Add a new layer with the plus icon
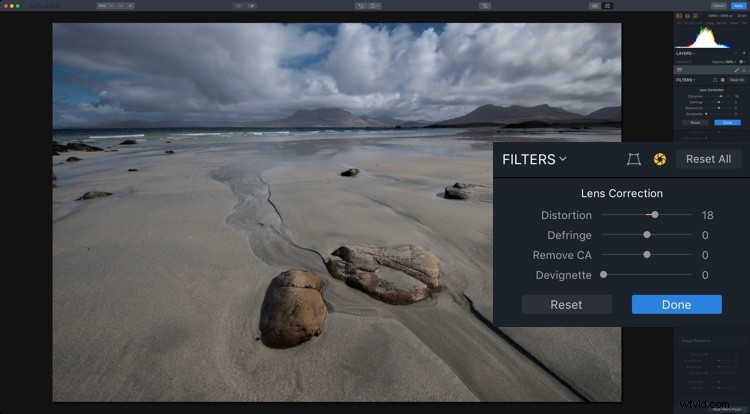Viewport: 750px width, 414px height. [744, 53]
